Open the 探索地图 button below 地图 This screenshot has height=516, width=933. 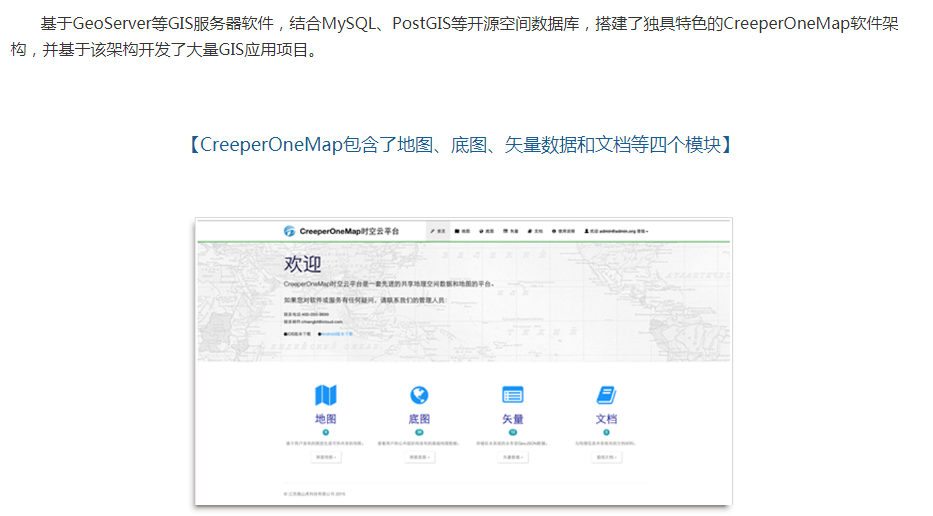pyautogui.click(x=326, y=457)
